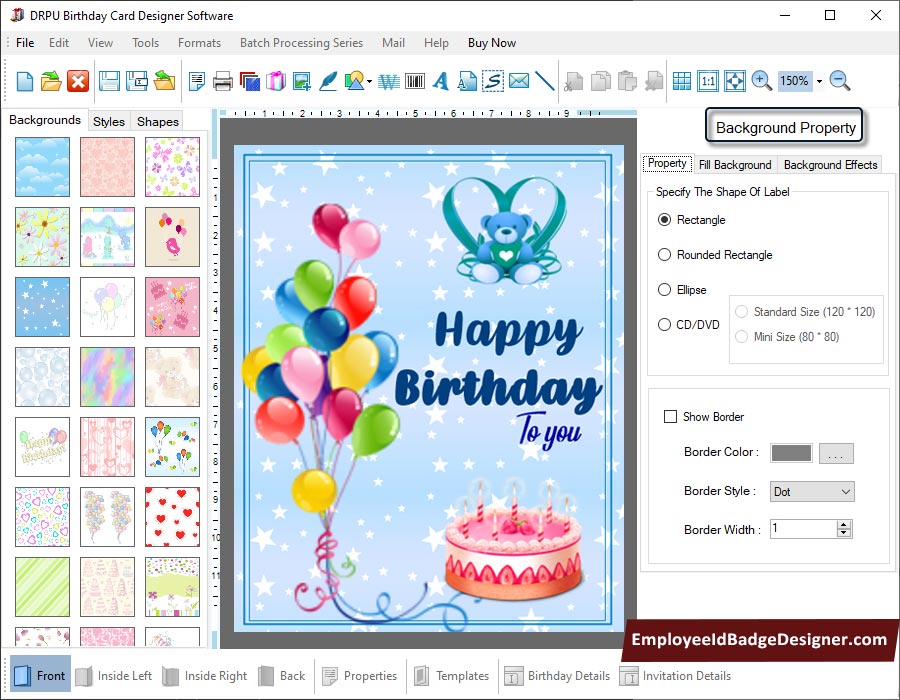This screenshot has width=900, height=700.
Task: Click into the Border Width field
Action: (x=804, y=528)
